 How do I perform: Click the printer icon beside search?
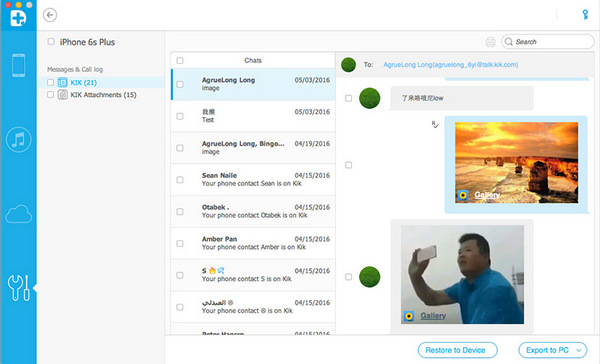pyautogui.click(x=491, y=42)
